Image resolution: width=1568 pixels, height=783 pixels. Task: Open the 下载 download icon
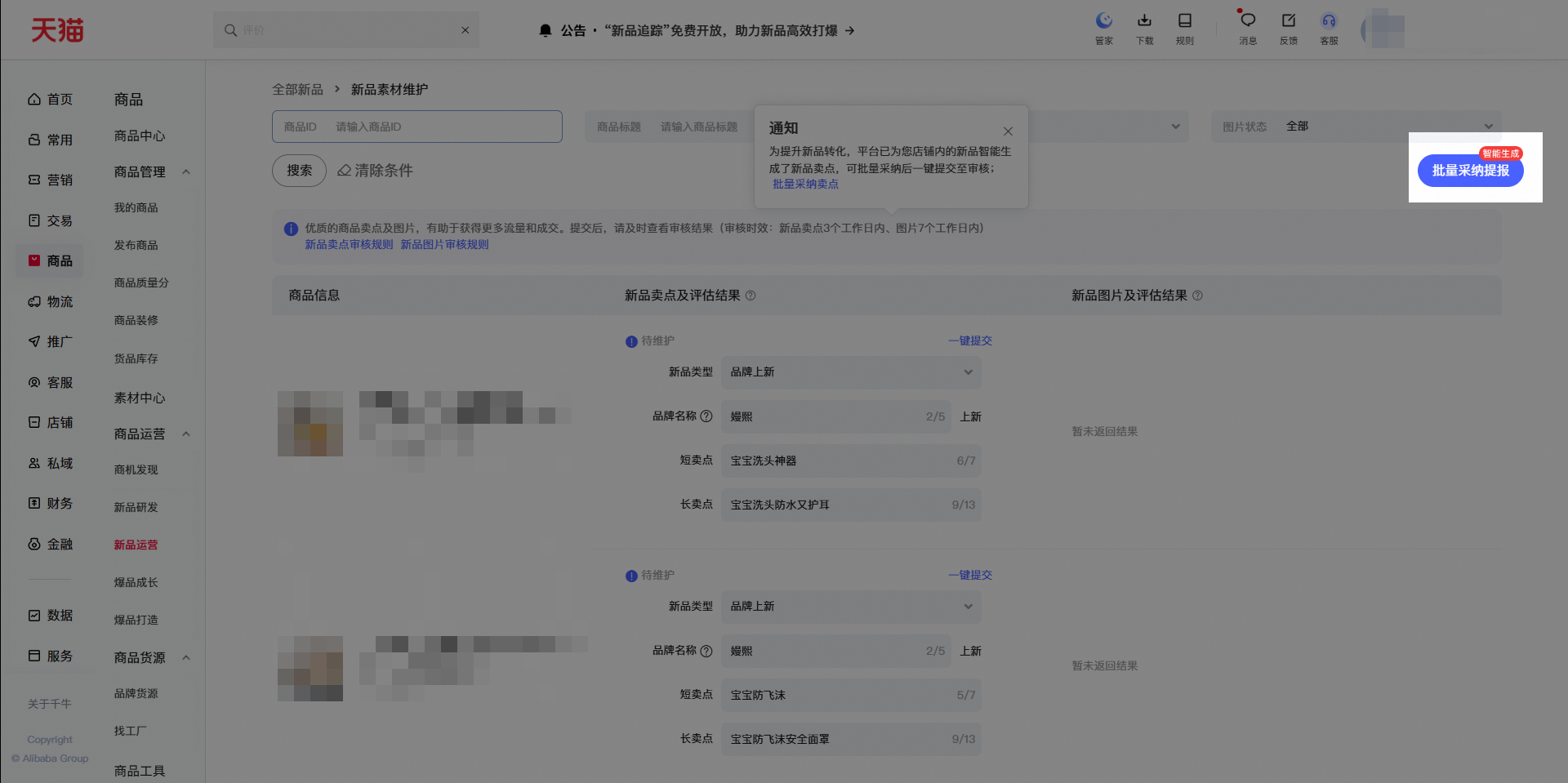(1144, 29)
